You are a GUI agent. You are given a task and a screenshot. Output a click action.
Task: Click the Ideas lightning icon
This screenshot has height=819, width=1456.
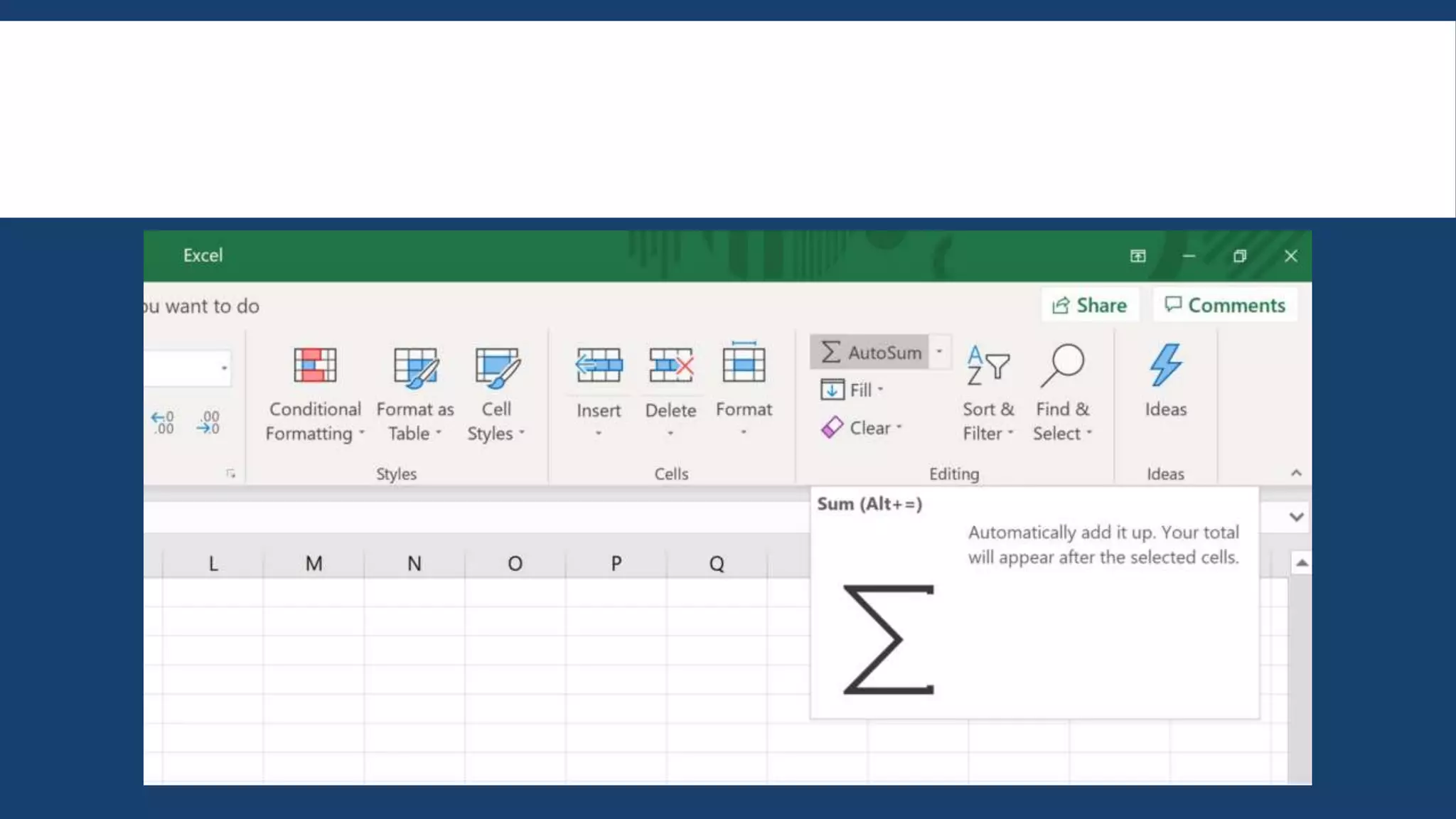1165,365
